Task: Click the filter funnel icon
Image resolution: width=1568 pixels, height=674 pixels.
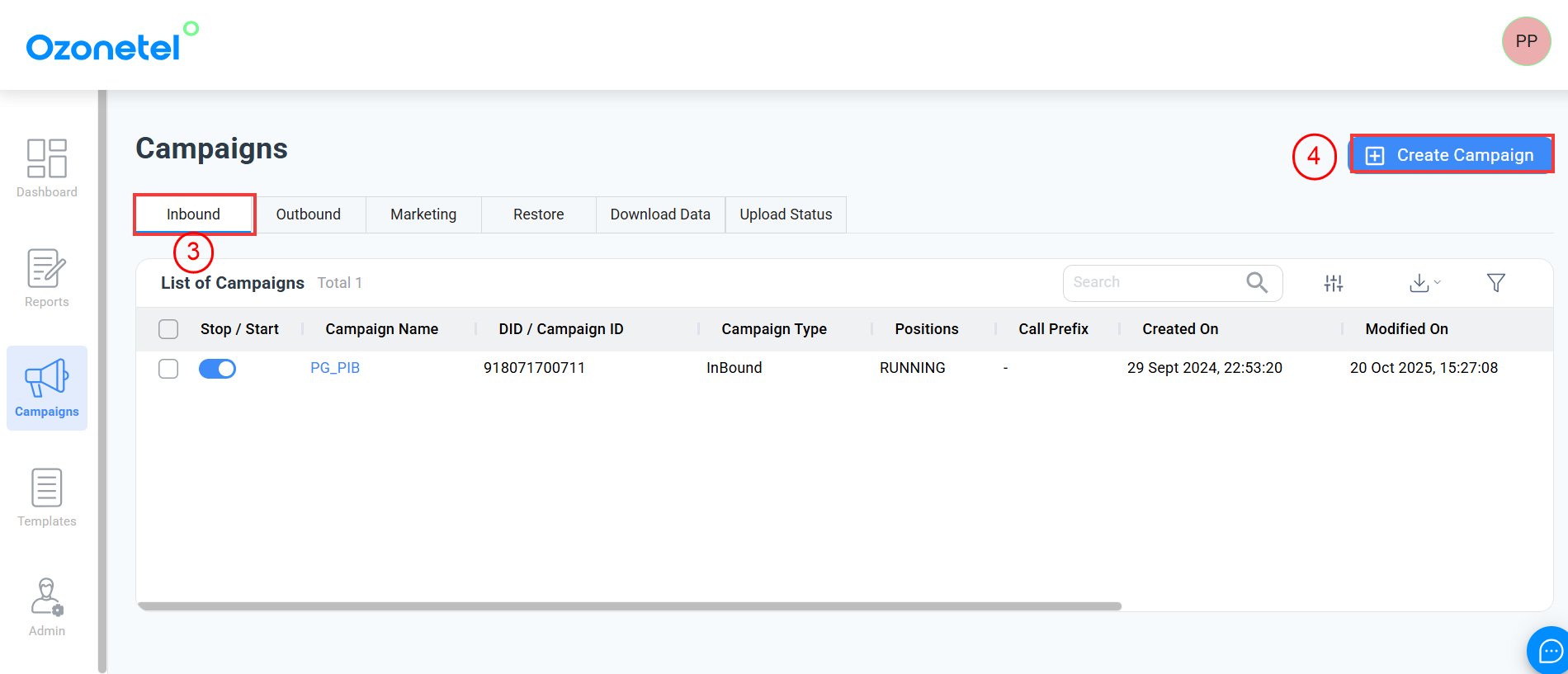Action: [1495, 283]
